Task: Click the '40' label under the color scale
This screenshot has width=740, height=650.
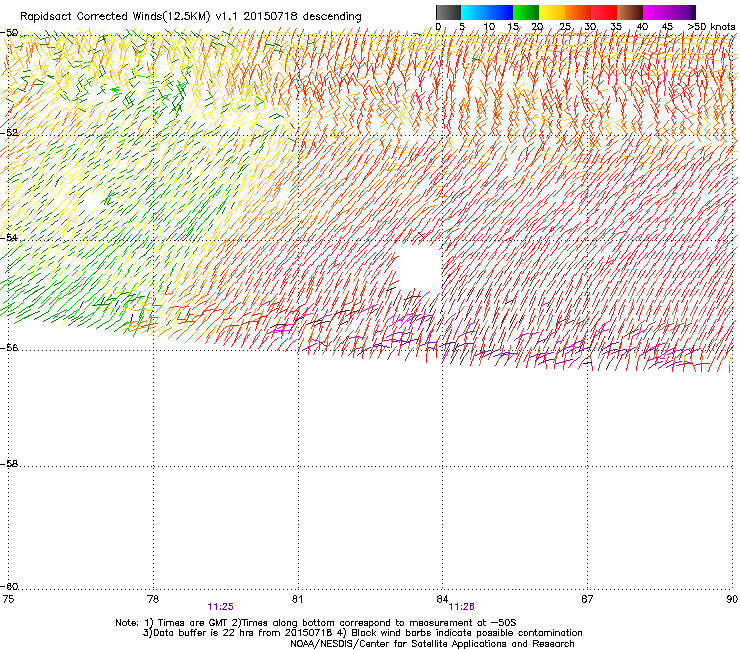Action: click(642, 27)
